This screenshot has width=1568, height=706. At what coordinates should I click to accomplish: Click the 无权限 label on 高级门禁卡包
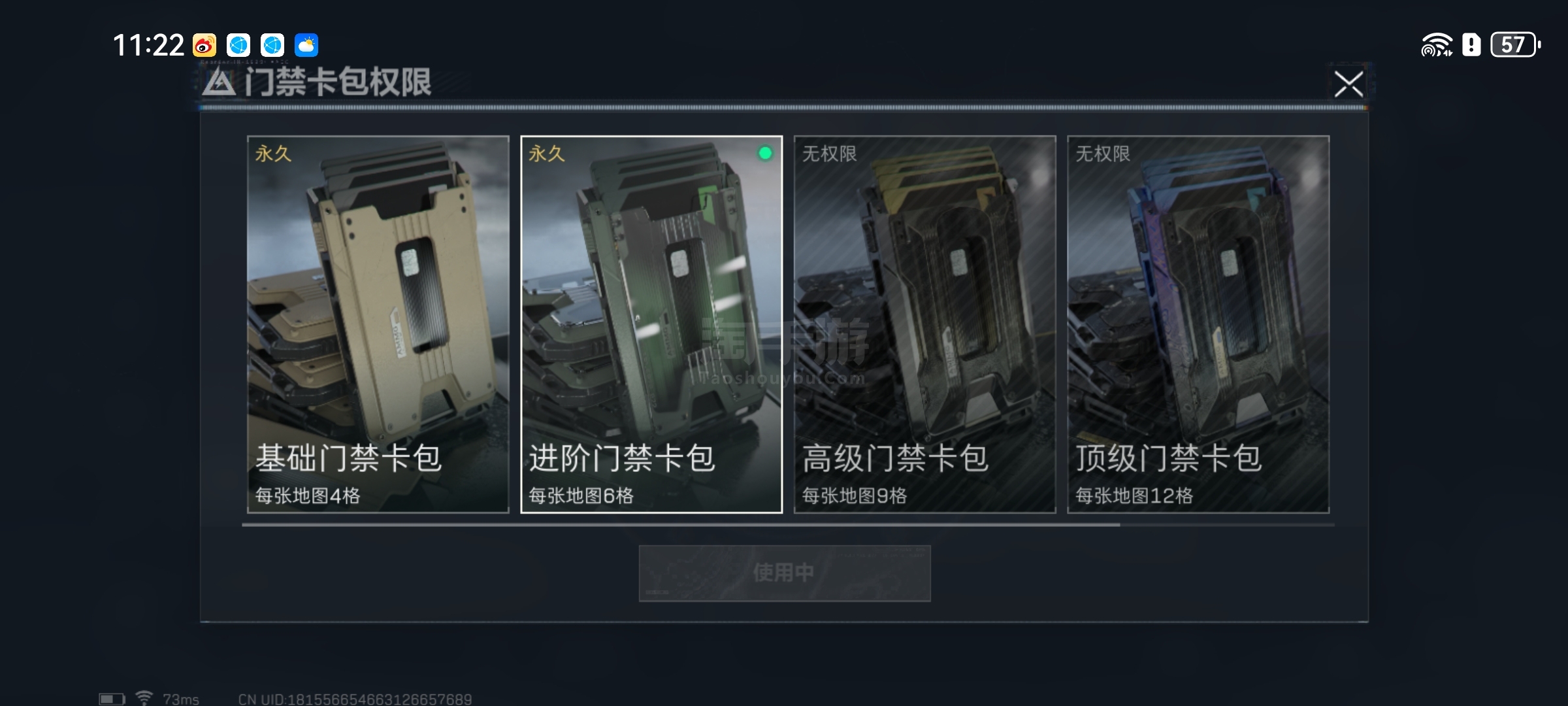click(829, 154)
